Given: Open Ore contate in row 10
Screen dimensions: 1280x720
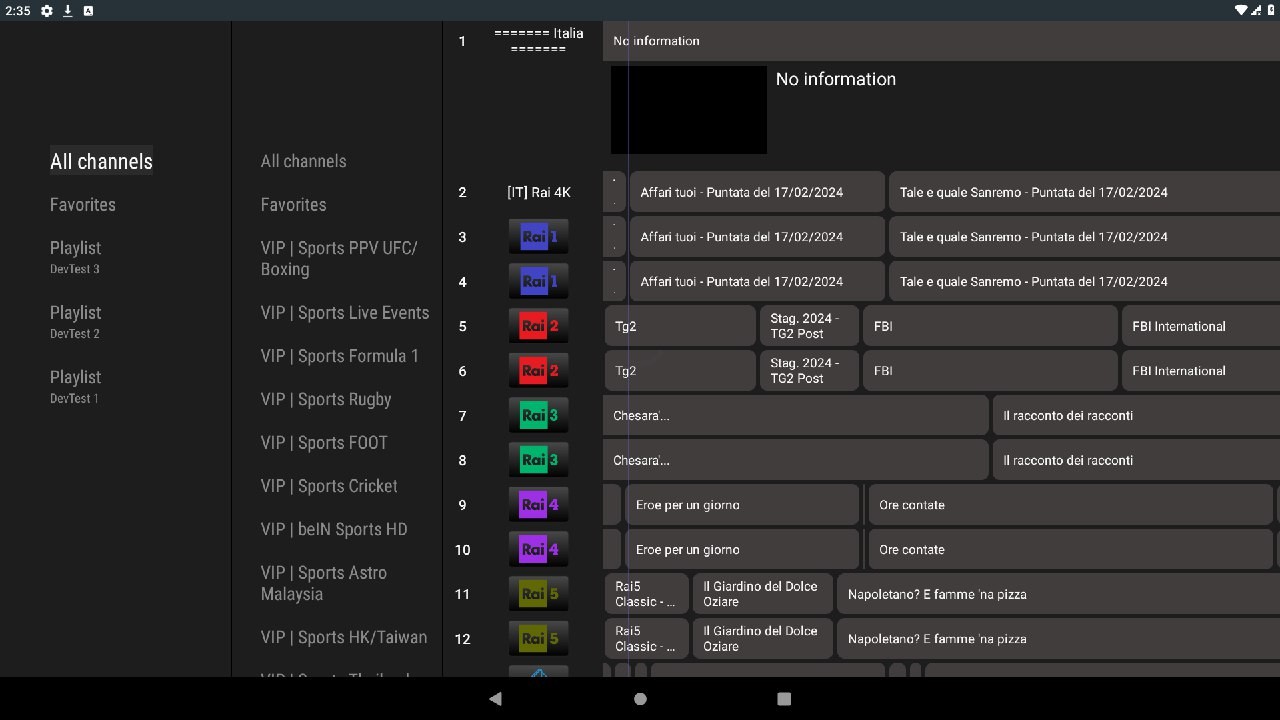Looking at the screenshot, I should pyautogui.click(x=1070, y=550).
